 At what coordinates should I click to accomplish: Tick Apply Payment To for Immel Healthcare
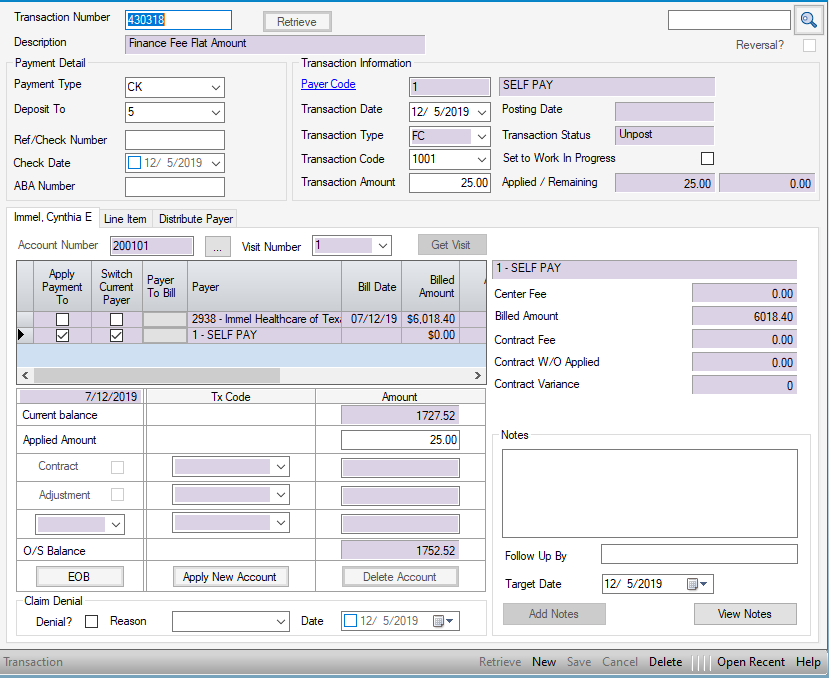[62, 319]
